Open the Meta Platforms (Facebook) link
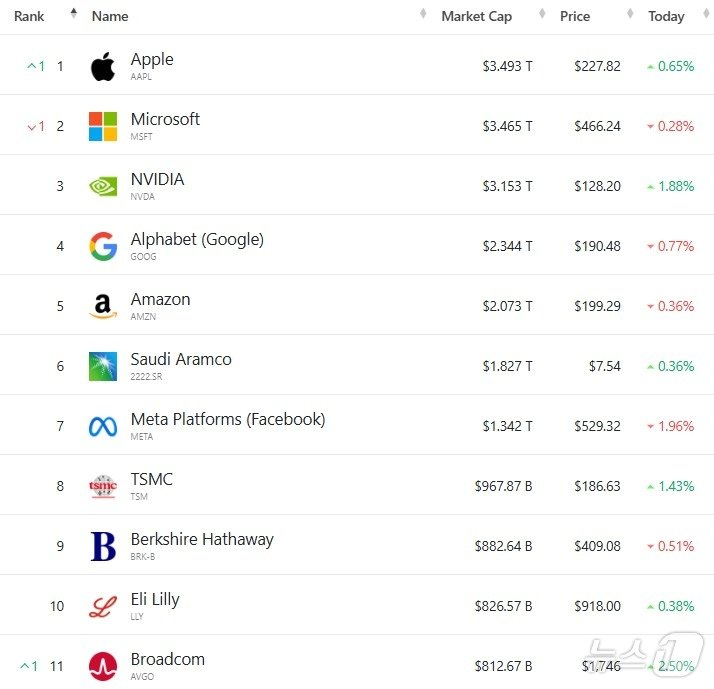 228,420
